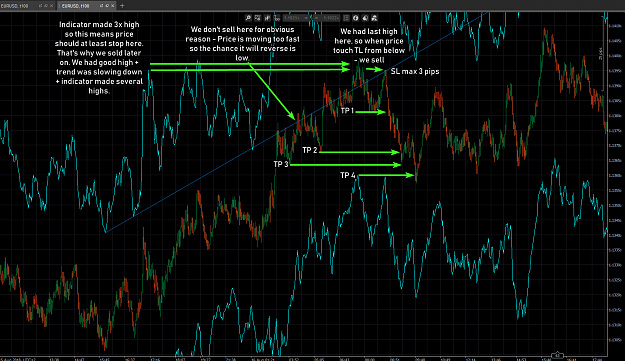Open the list lines icon in chart toolbar
This screenshot has height=361, width=625.
coord(346,18)
